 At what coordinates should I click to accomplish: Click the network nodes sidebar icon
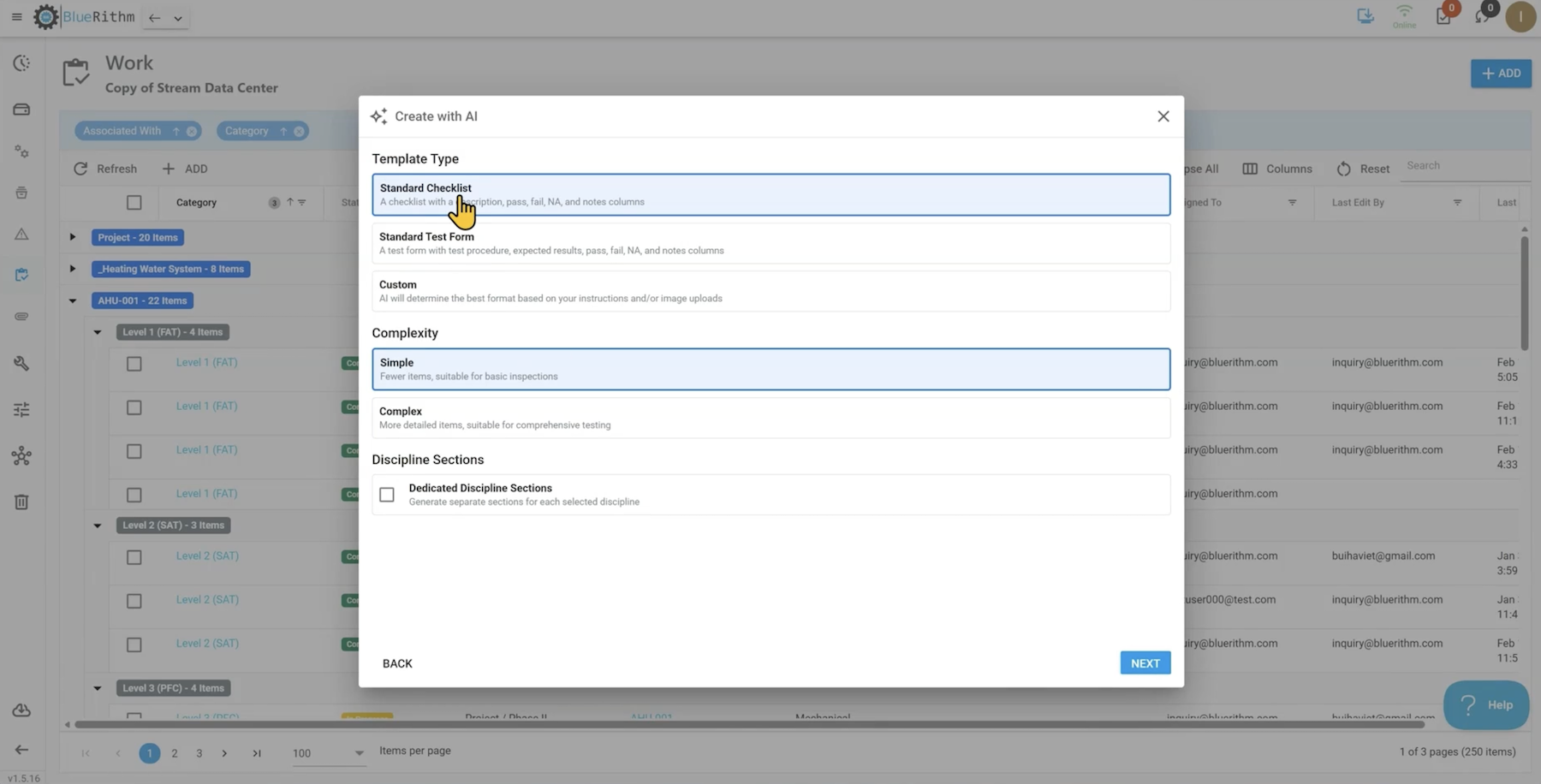click(21, 456)
